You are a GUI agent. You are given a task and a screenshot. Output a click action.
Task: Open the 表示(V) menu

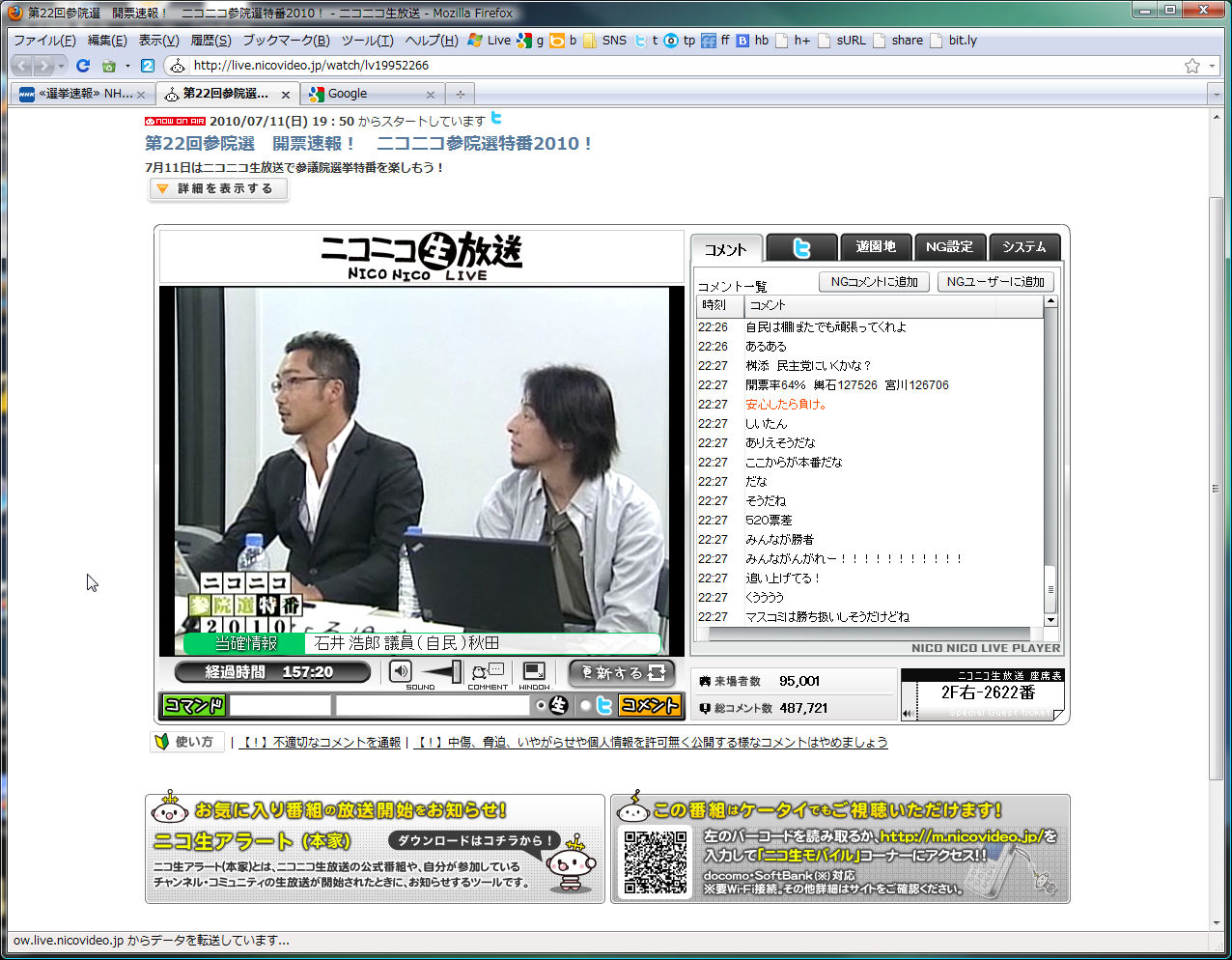[x=158, y=41]
